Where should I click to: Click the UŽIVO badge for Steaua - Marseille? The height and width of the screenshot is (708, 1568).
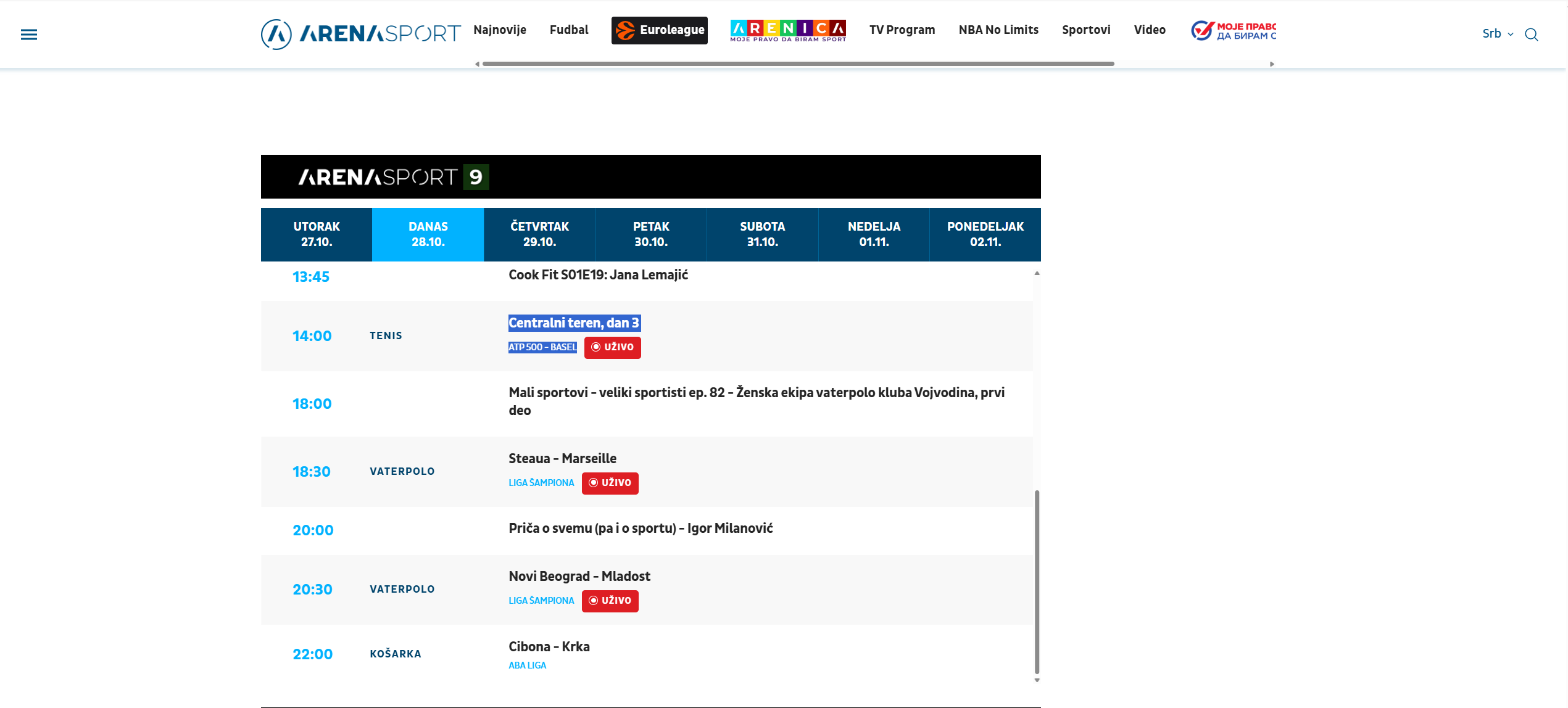(x=610, y=483)
